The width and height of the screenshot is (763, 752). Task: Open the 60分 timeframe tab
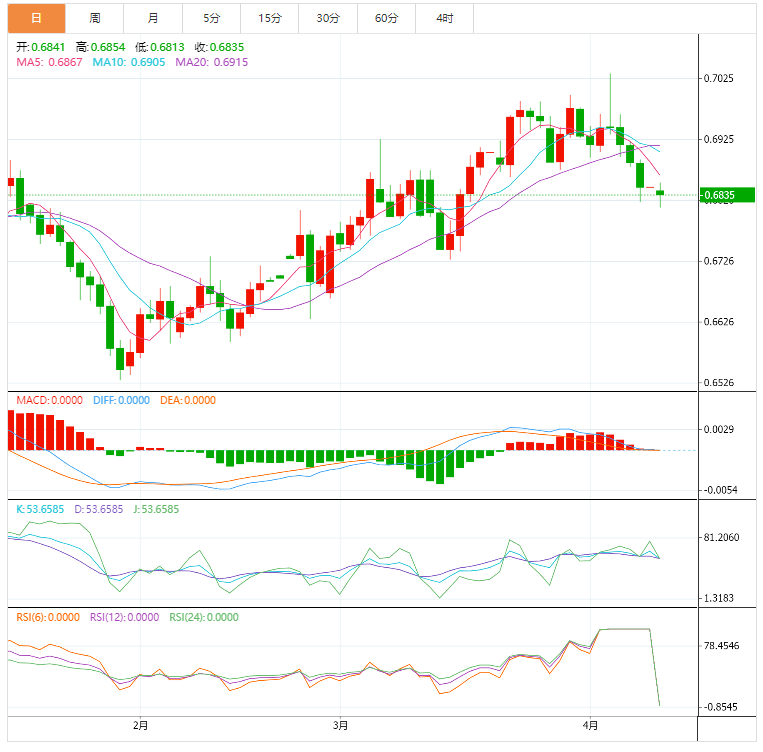pos(386,18)
